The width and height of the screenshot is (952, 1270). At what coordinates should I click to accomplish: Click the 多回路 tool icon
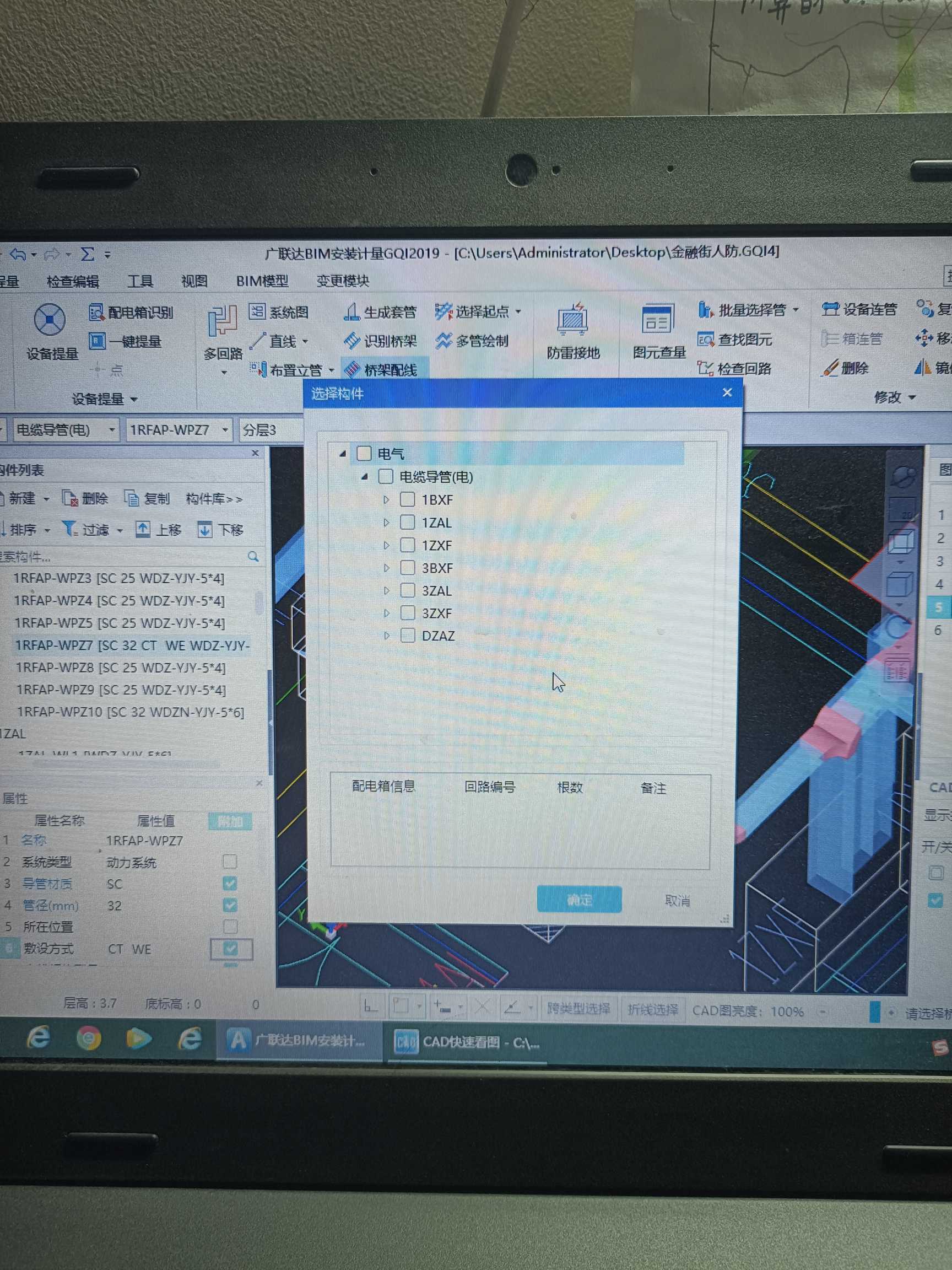(x=223, y=321)
